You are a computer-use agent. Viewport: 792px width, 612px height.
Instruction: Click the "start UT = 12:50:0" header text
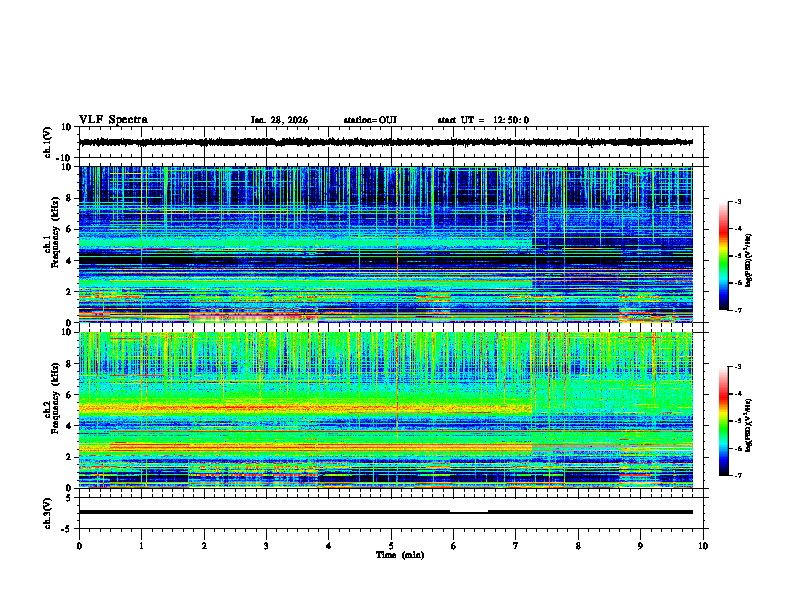(483, 120)
